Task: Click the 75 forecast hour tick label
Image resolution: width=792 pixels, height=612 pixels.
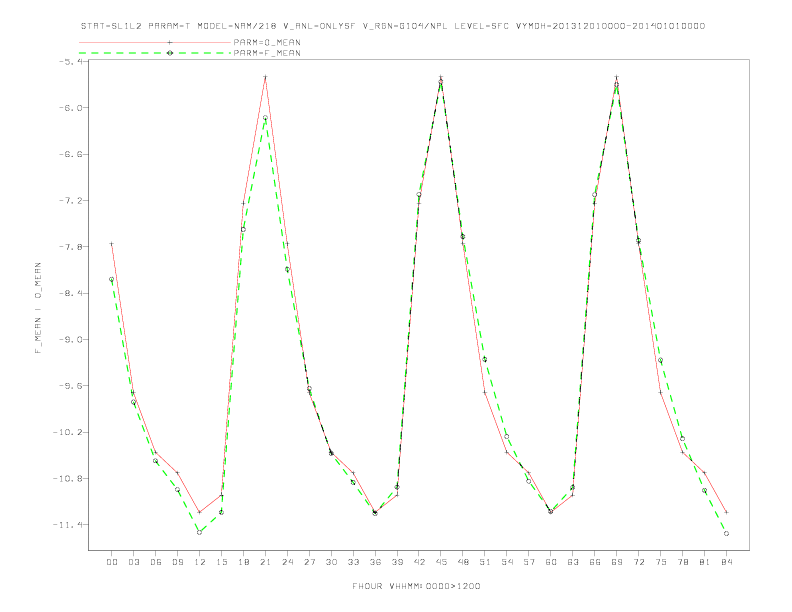Action: tap(661, 562)
